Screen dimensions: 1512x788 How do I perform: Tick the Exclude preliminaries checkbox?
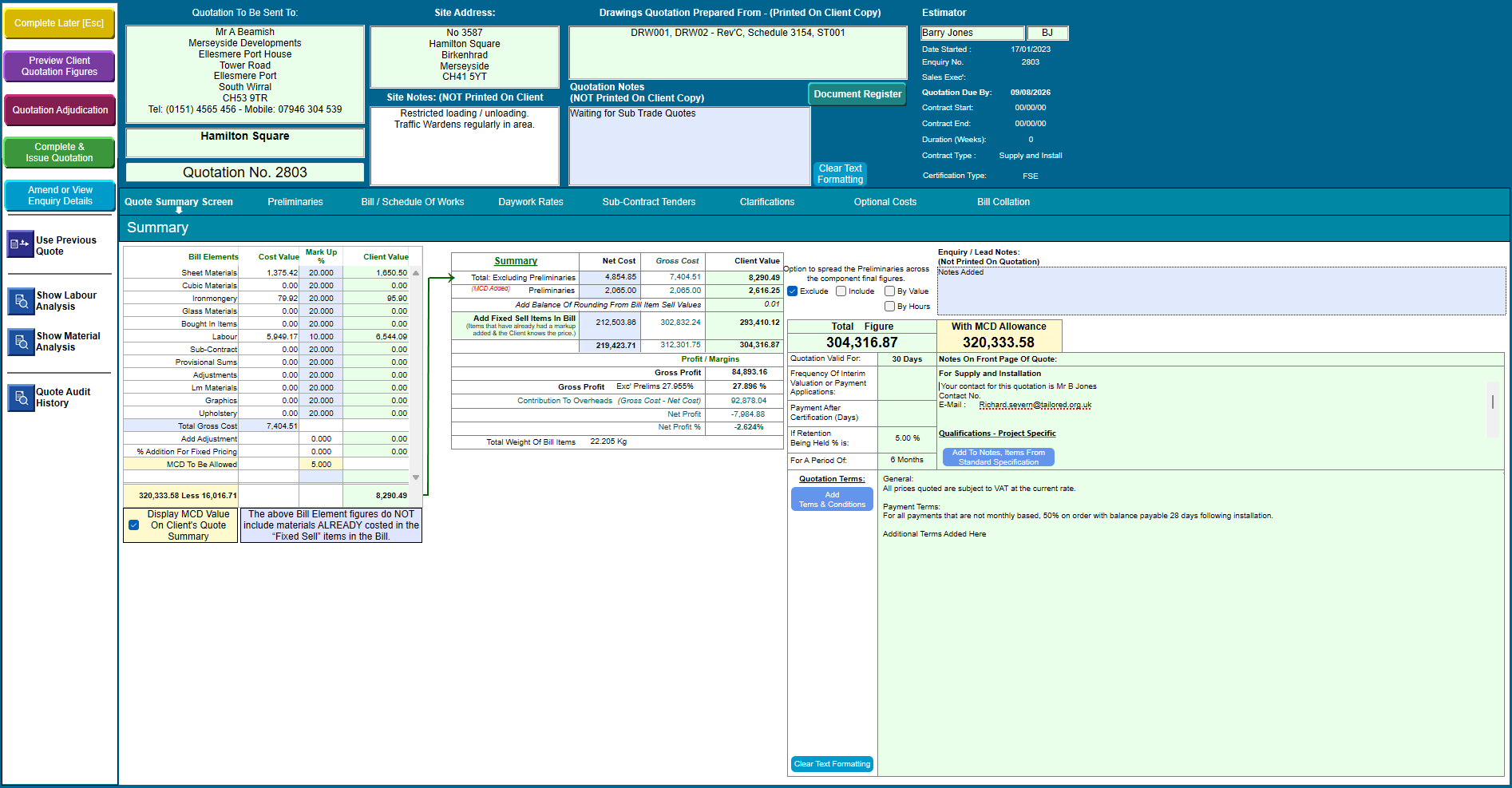pyautogui.click(x=793, y=291)
